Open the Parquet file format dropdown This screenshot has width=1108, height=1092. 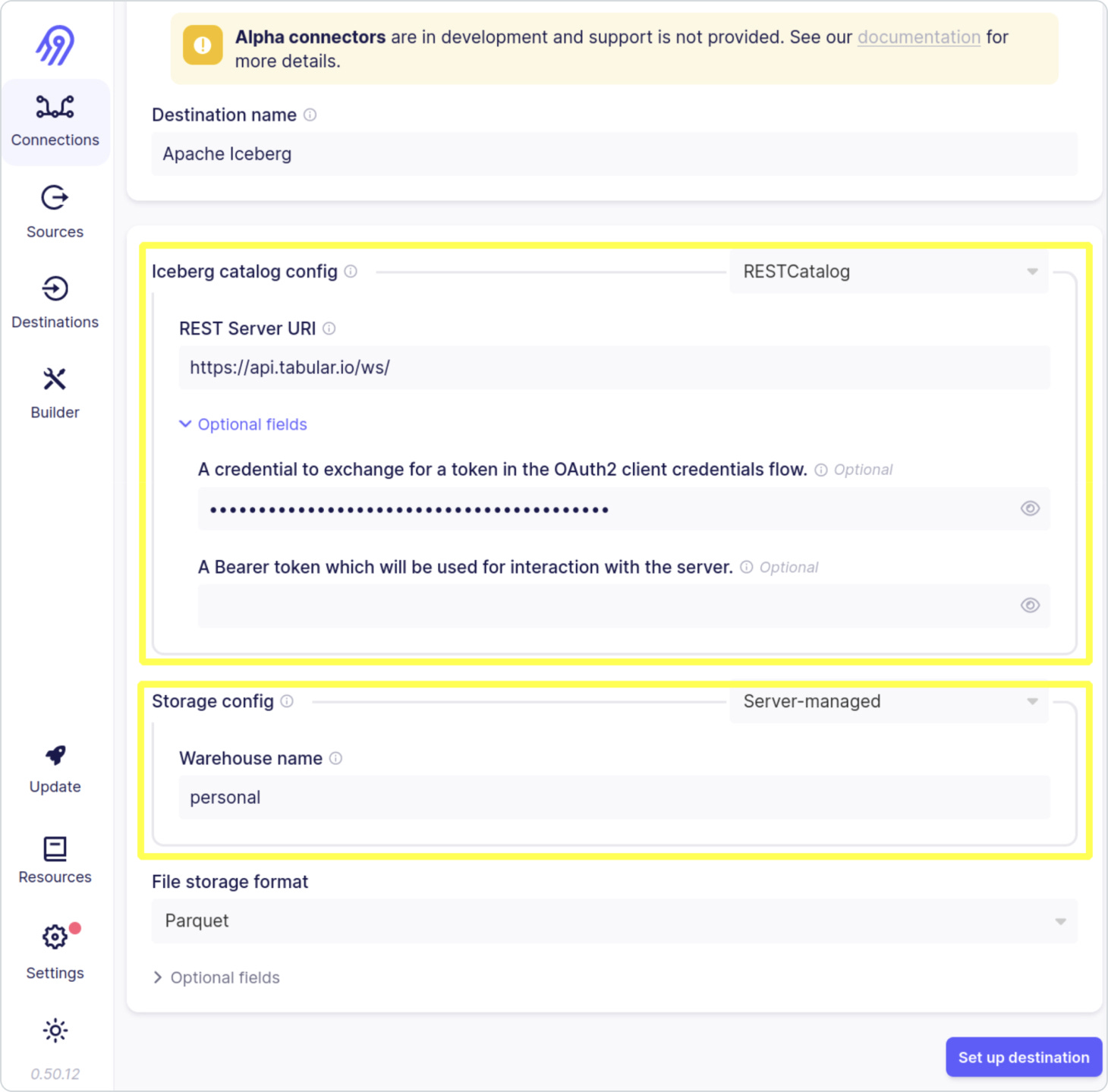(614, 920)
